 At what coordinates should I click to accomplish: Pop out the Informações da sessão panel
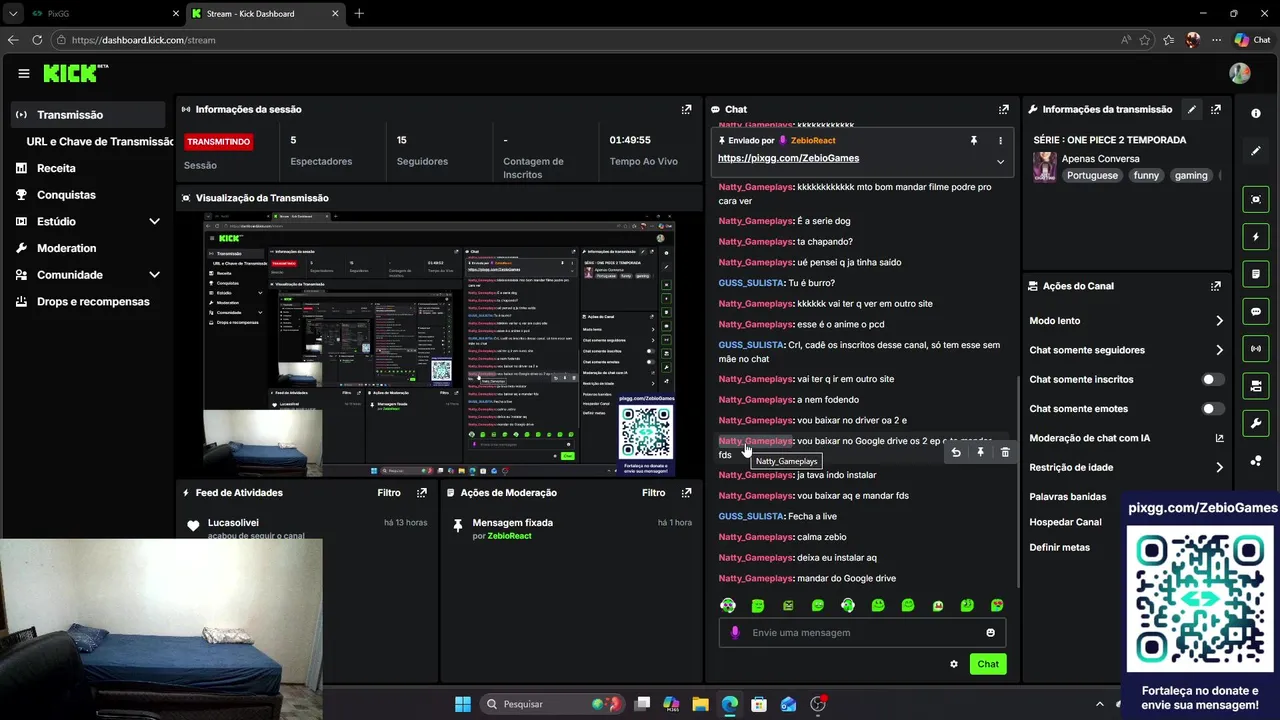pos(686,109)
